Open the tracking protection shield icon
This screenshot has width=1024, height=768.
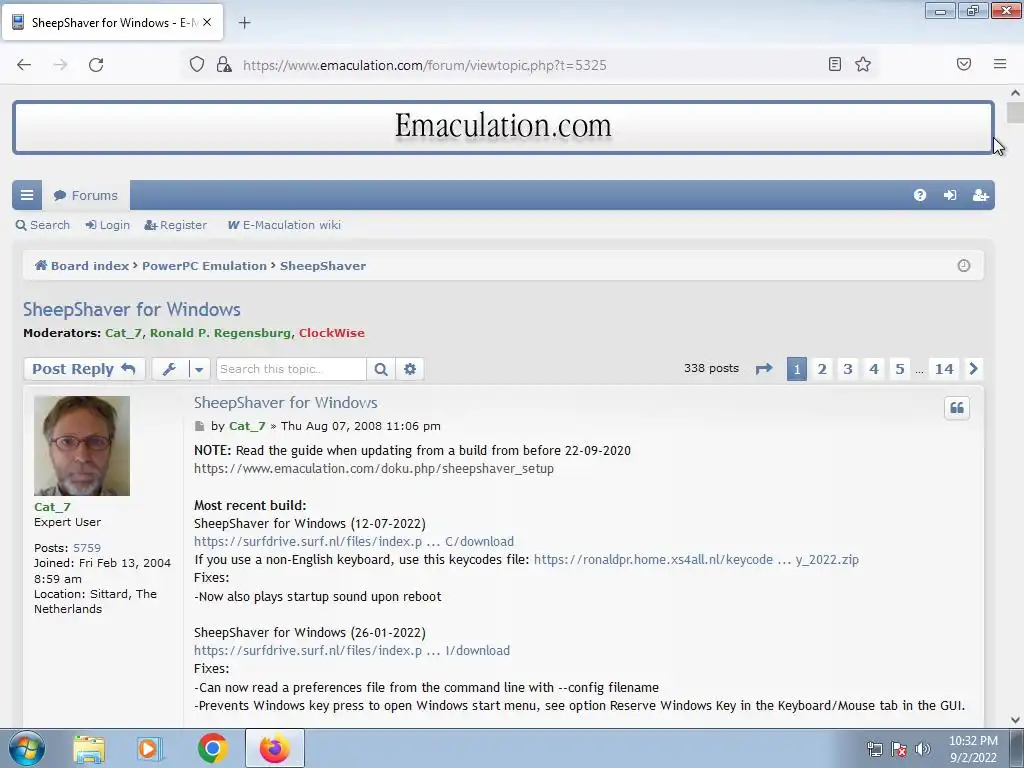[x=197, y=64]
